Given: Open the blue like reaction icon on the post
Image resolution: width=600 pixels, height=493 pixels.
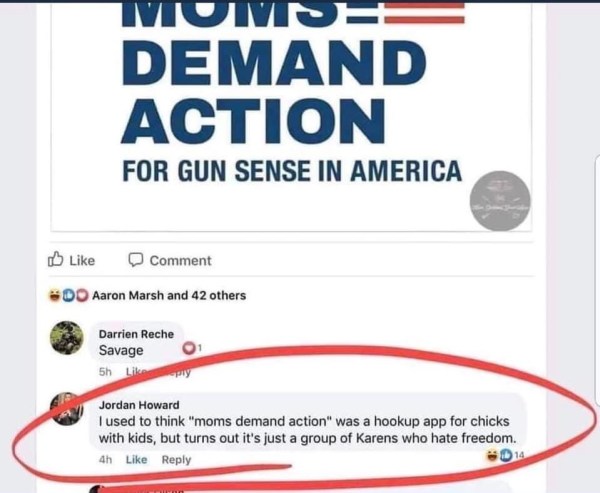Looking at the screenshot, I should (68, 295).
